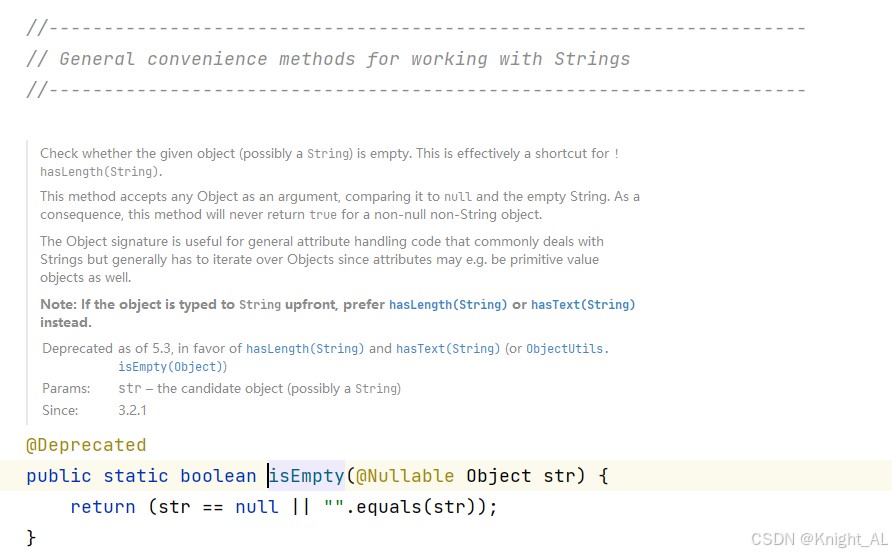Click the closing brace of the isEmpty method
892x554 pixels.
coord(31,538)
